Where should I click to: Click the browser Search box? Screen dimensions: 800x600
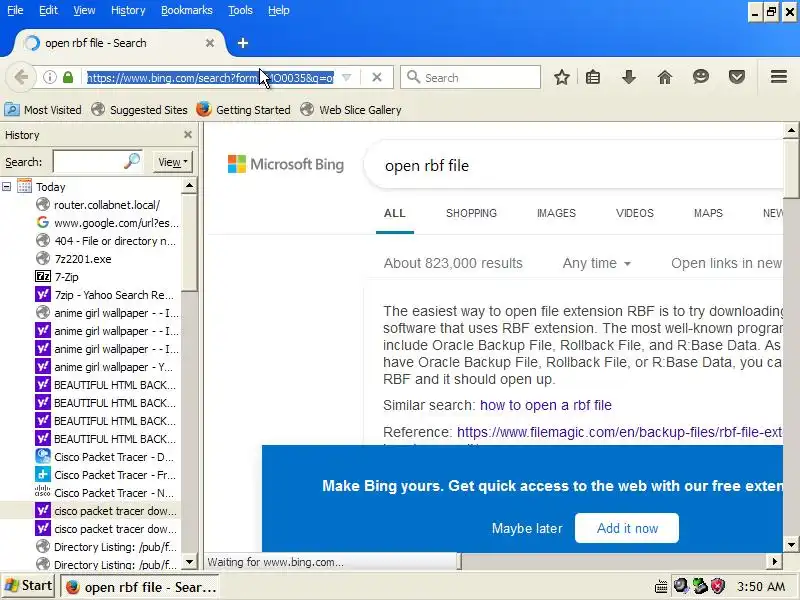[470, 78]
